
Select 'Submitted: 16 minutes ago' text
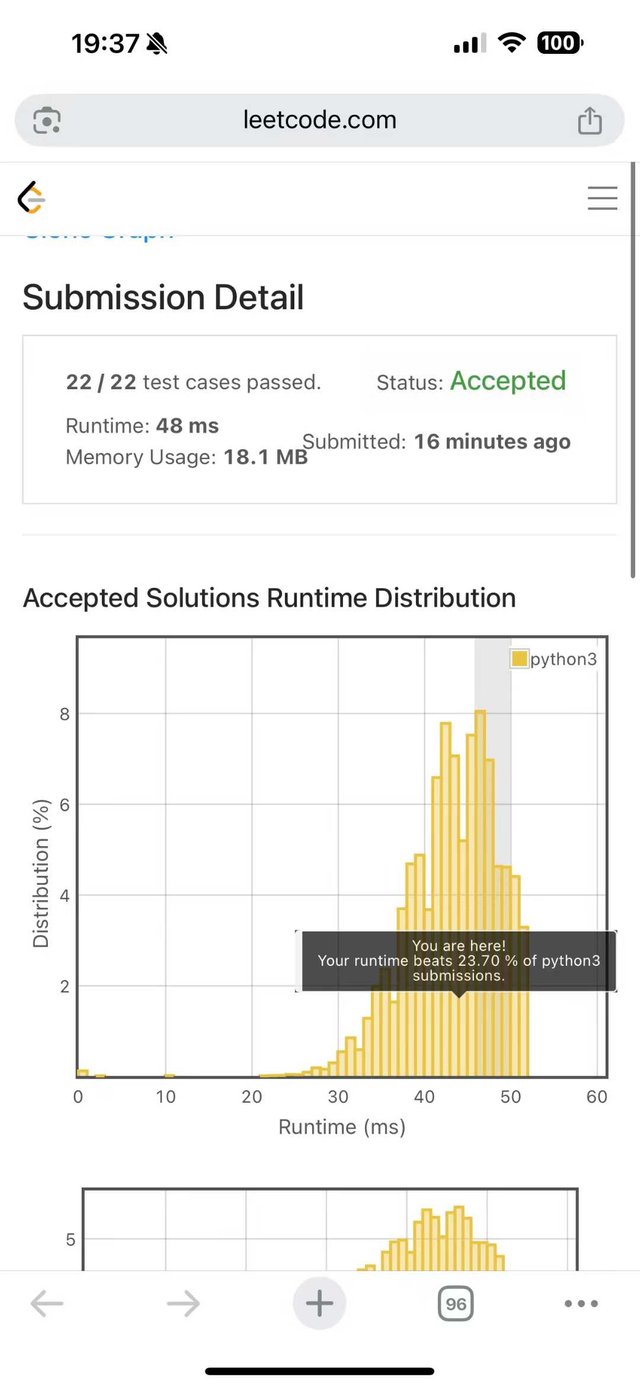tap(436, 442)
